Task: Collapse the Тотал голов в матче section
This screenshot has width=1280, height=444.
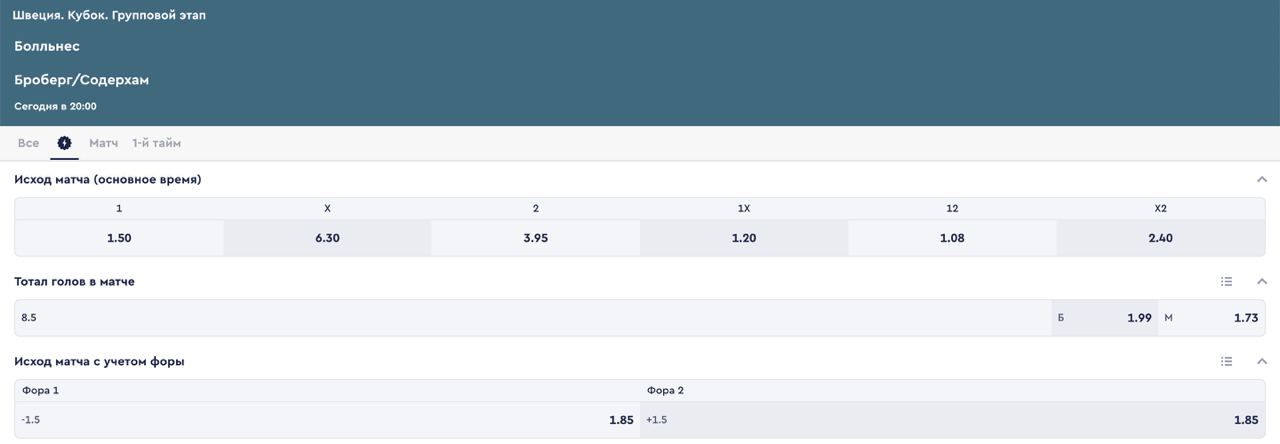Action: pos(1262,282)
